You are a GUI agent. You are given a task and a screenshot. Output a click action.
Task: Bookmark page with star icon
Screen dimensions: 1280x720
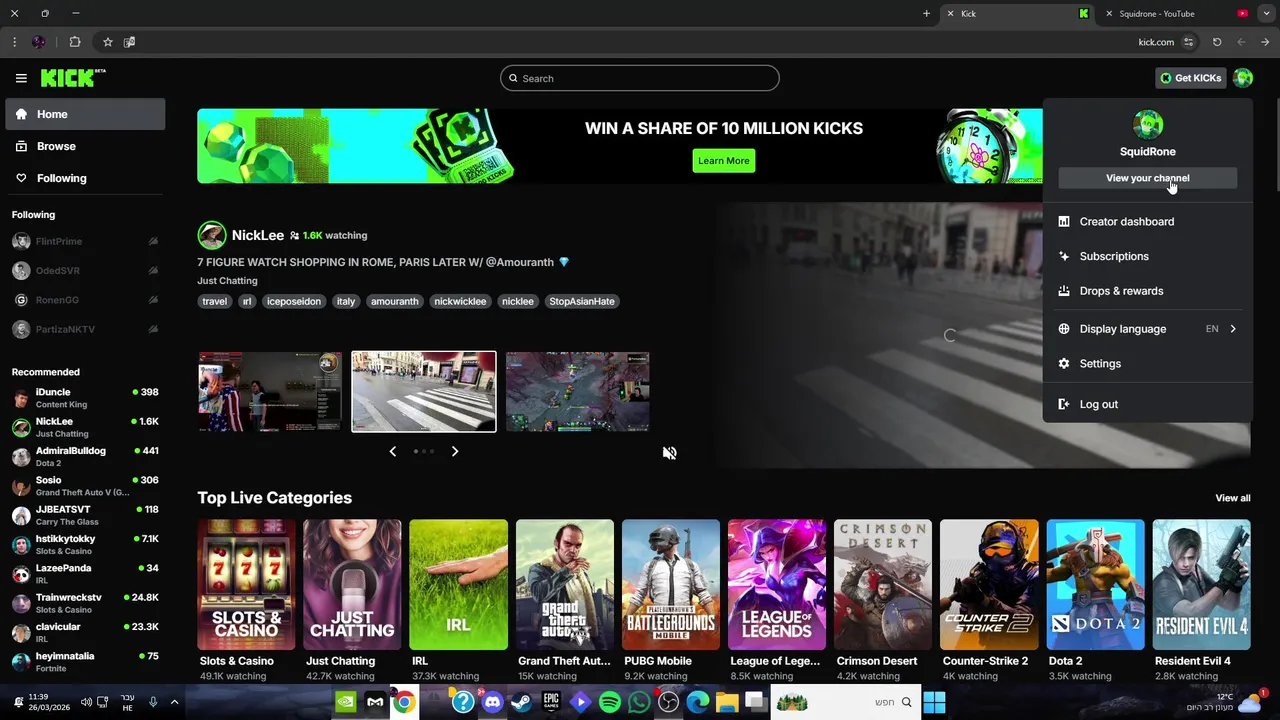point(107,42)
